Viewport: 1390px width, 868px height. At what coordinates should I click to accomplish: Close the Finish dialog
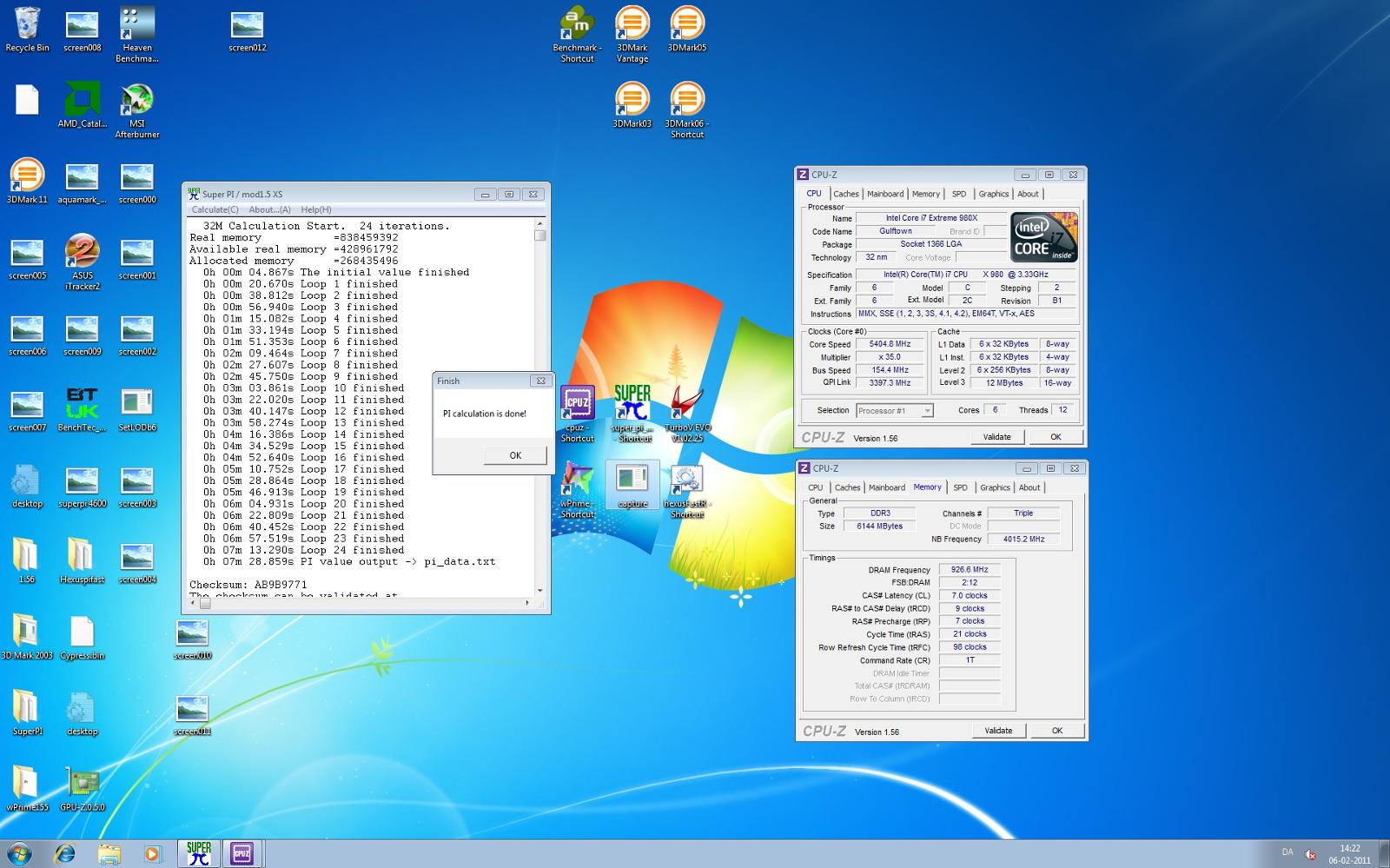(x=540, y=381)
